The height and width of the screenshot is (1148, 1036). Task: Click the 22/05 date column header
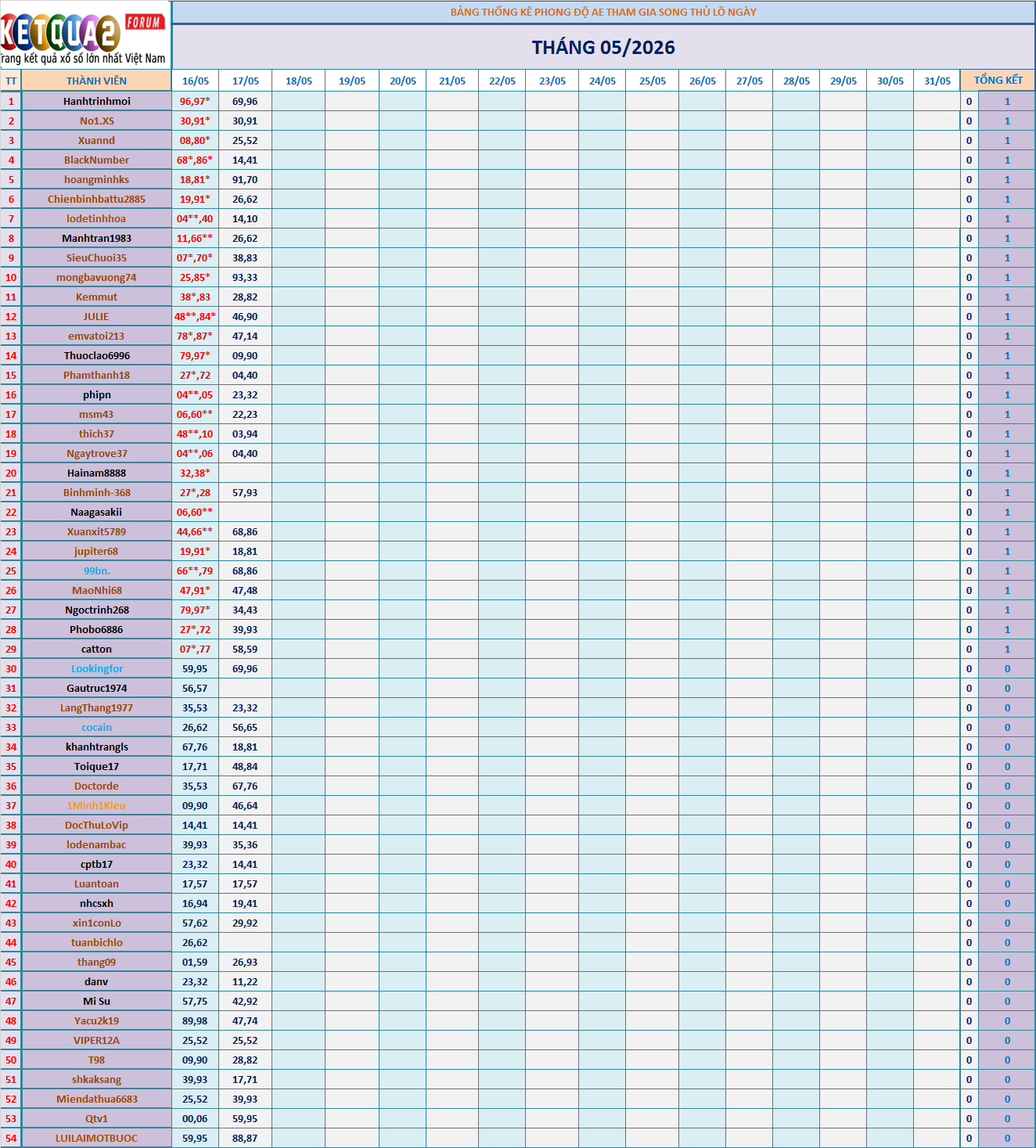pyautogui.click(x=502, y=81)
